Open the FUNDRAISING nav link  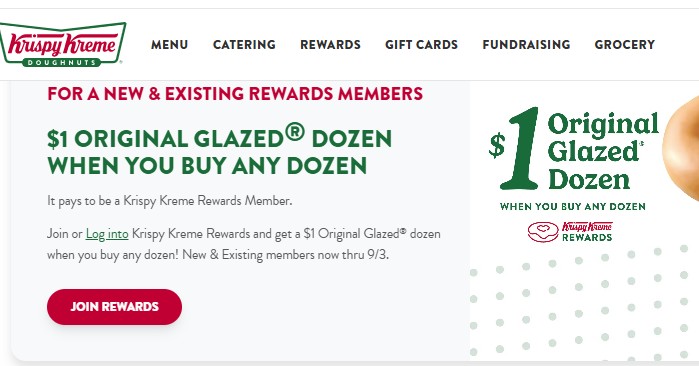[x=526, y=45]
